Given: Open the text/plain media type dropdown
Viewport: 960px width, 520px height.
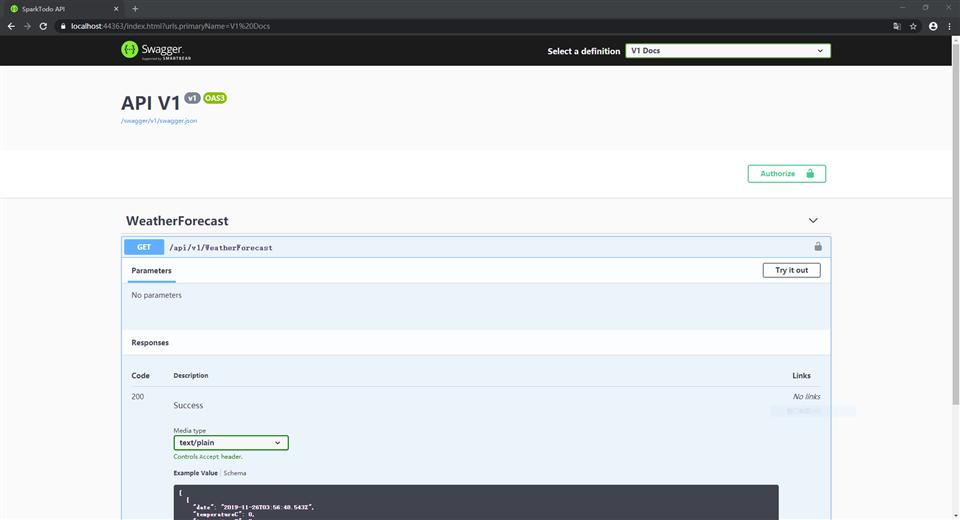Looking at the screenshot, I should [x=231, y=442].
